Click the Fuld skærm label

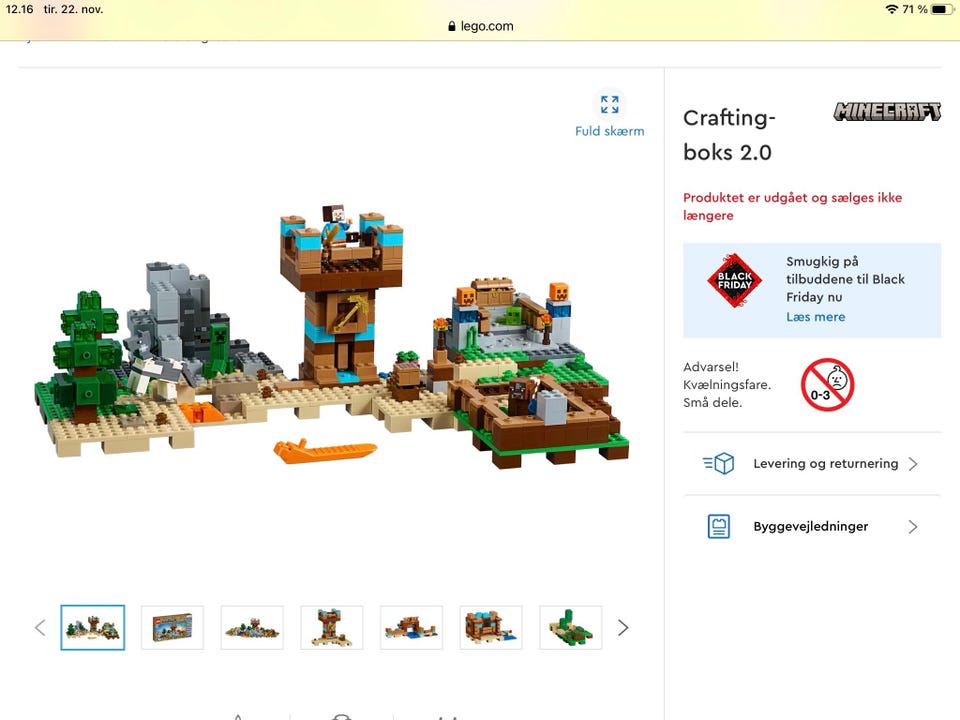click(x=609, y=131)
